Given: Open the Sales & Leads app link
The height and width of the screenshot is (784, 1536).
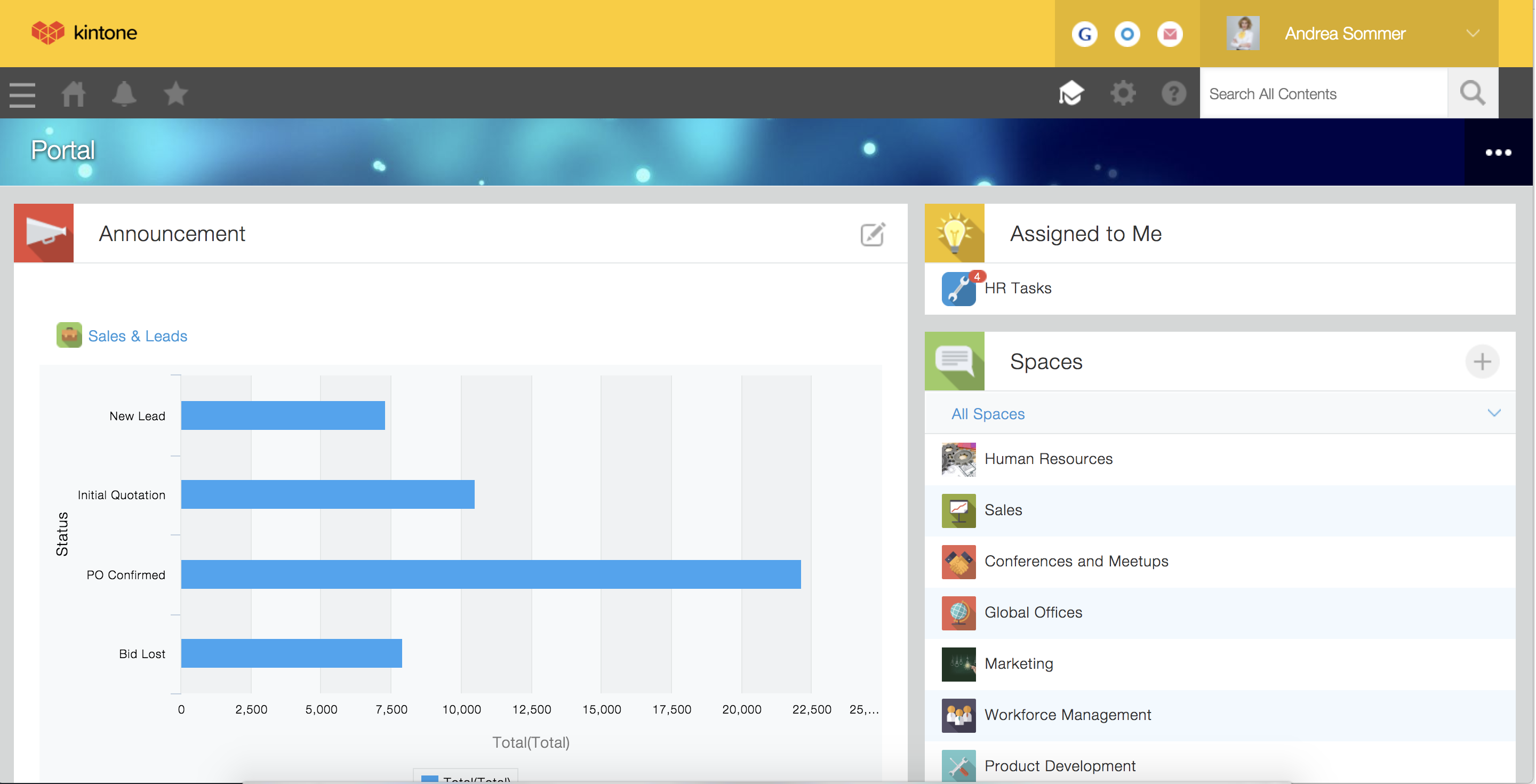Looking at the screenshot, I should [137, 336].
